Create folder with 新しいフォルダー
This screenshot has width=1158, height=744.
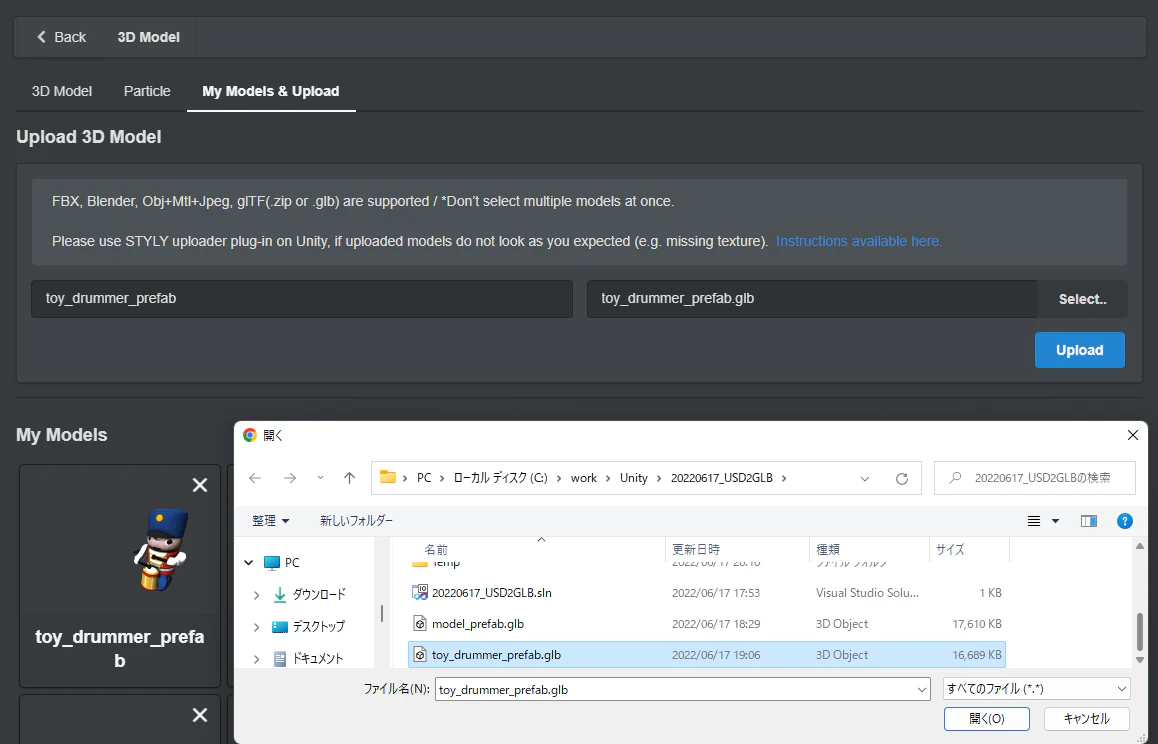coord(356,521)
